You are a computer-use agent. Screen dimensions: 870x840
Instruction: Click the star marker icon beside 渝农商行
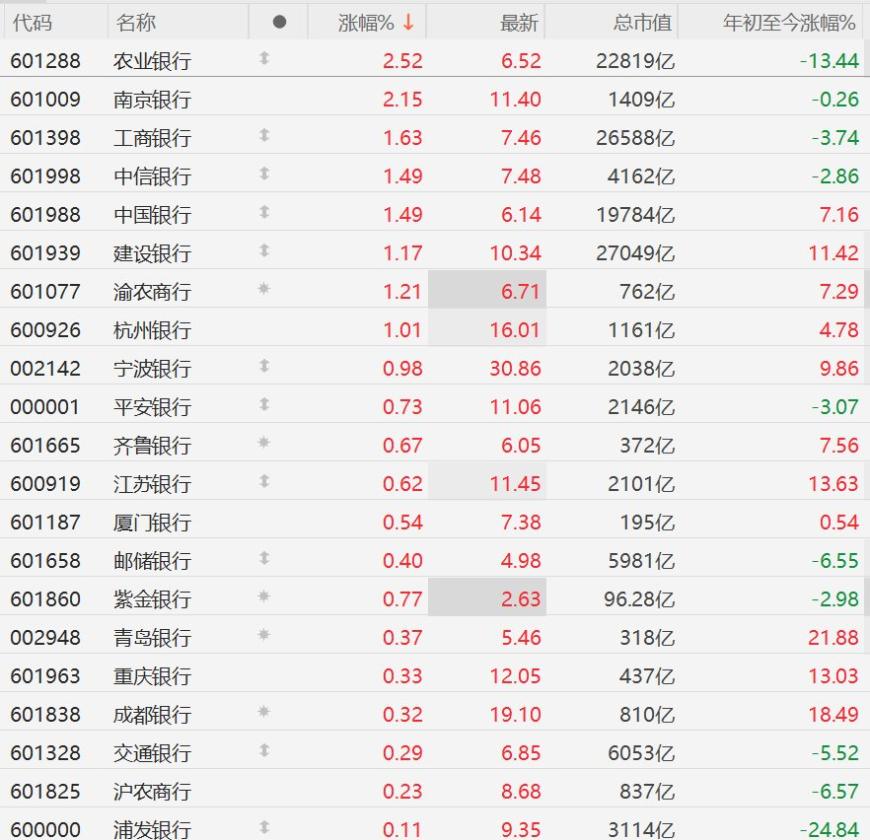(x=264, y=289)
